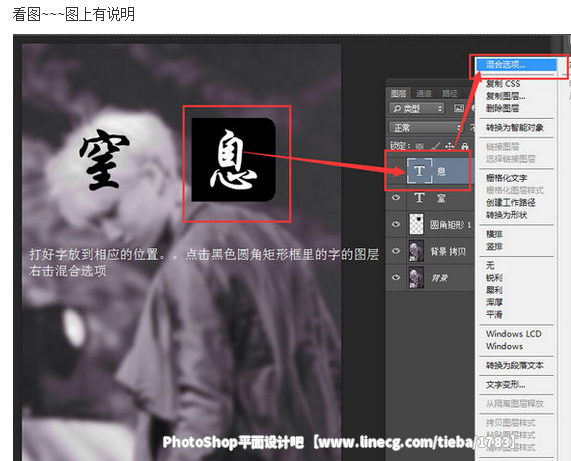The image size is (571, 461).
Task: Select 复制 CSS menu entry
Action: pyautogui.click(x=503, y=84)
